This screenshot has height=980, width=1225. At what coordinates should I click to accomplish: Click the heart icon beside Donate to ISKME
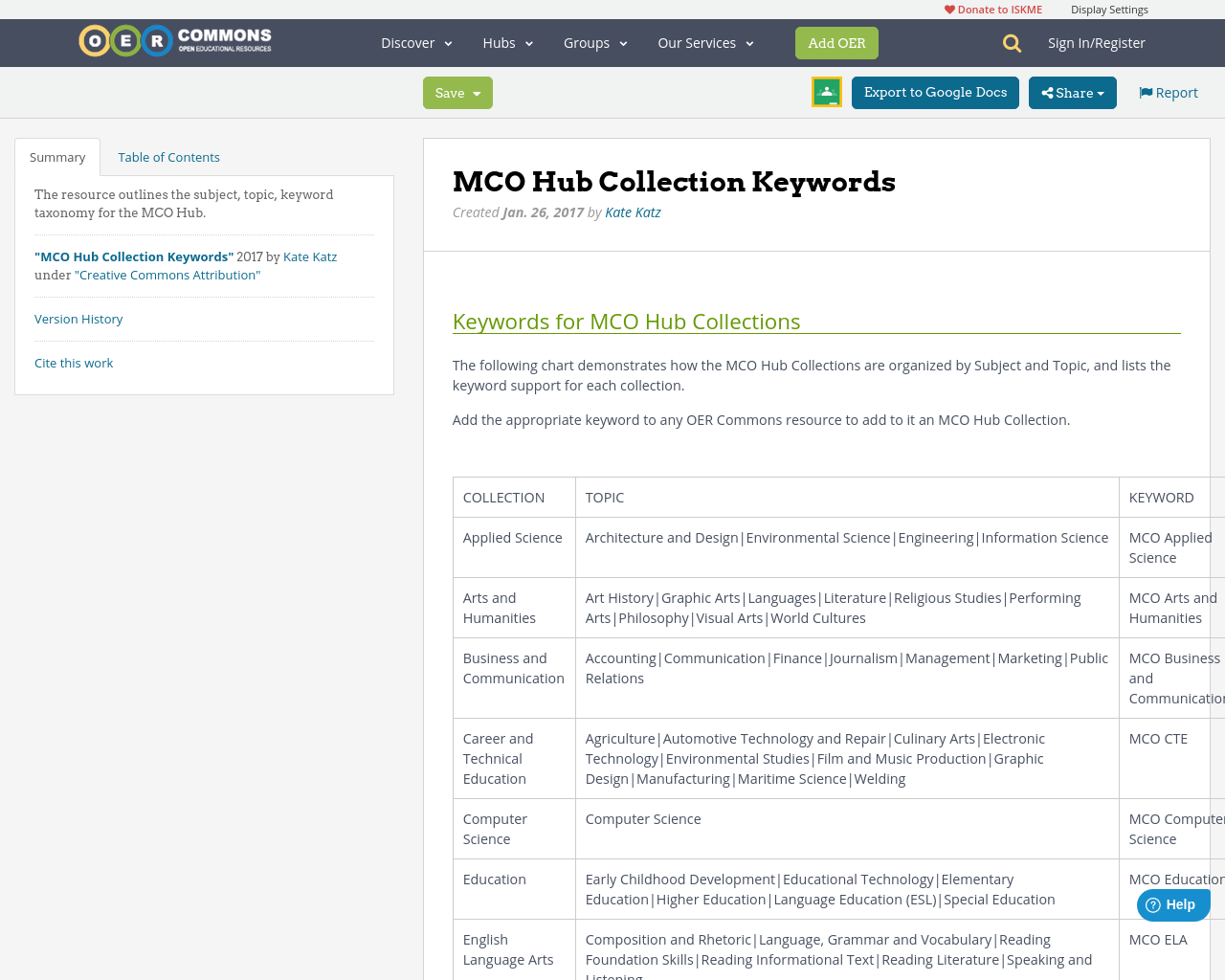948,9
